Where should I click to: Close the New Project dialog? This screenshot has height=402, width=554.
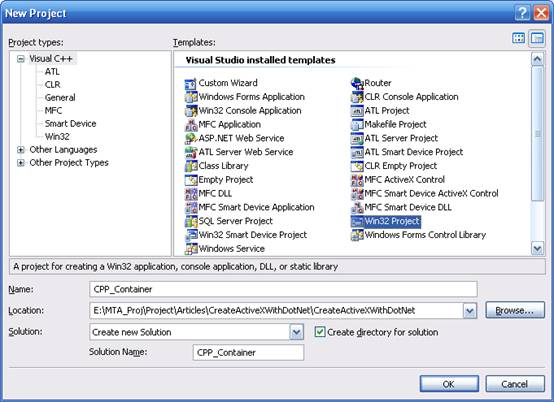point(541,13)
